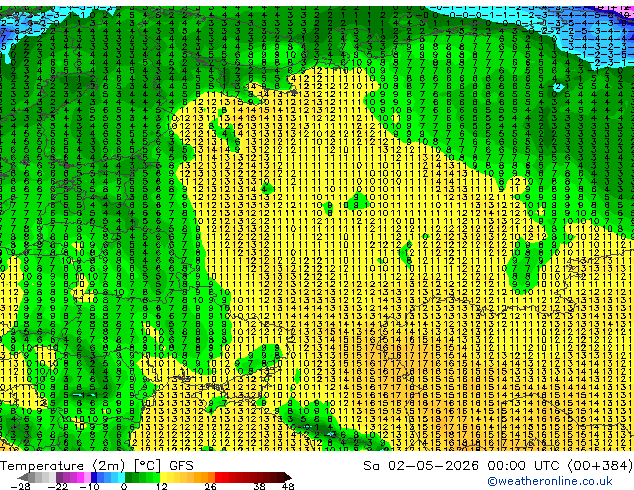Viewport: 634px width, 490px height.
Task: Select the bright magenta legend segment
Action: click(80, 477)
